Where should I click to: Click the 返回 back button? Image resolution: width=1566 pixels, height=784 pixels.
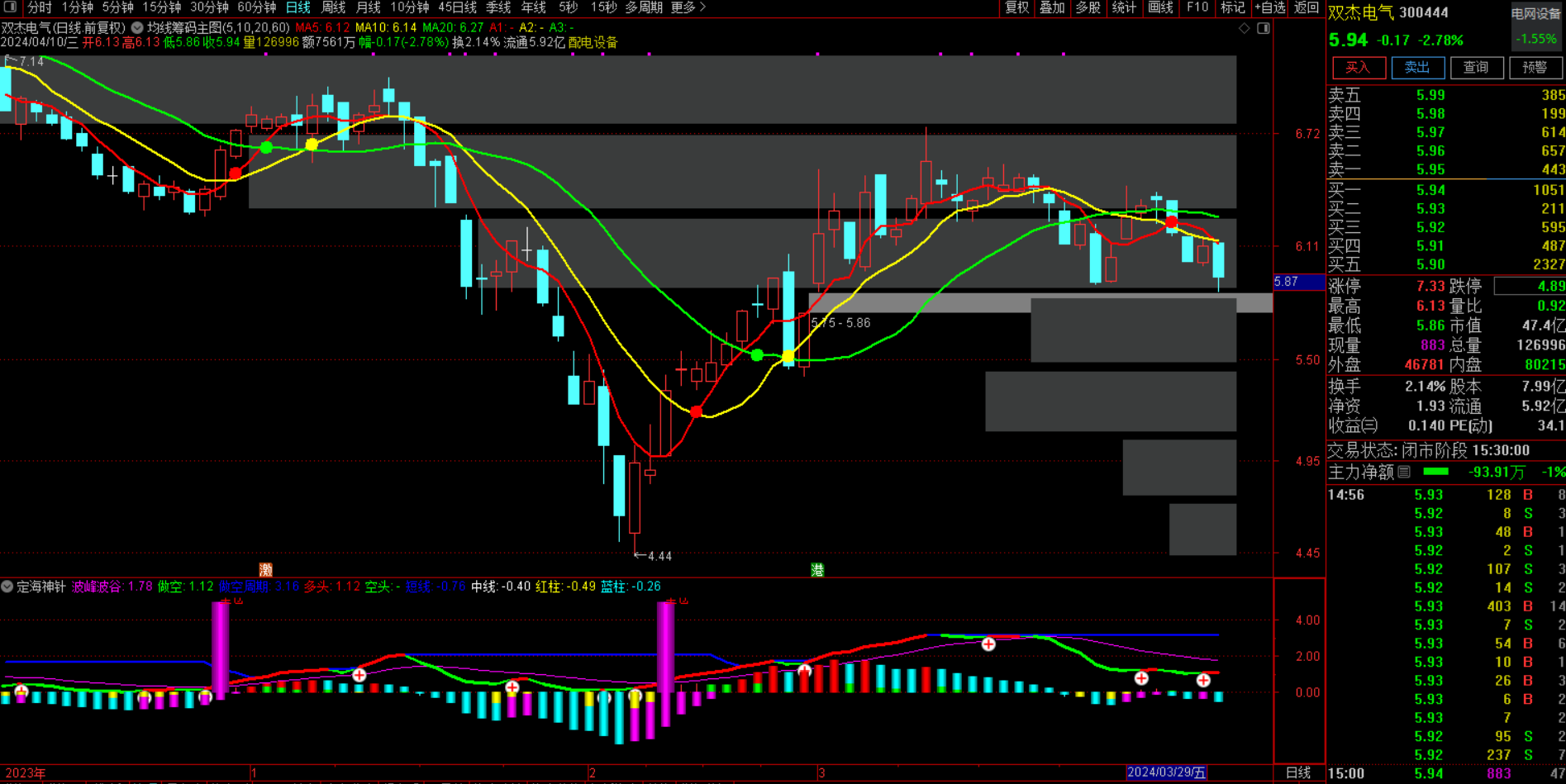1307,7
